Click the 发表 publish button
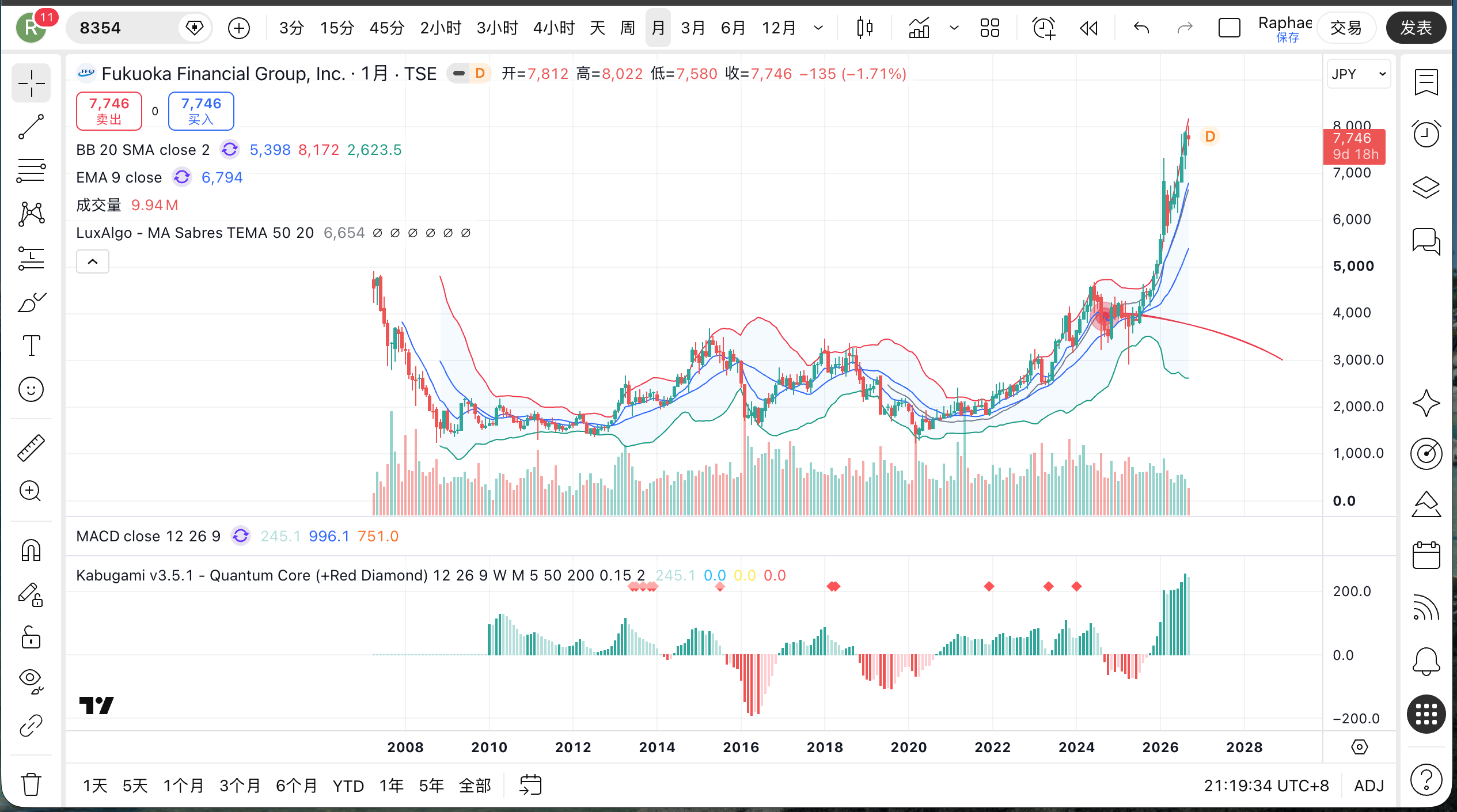Viewport: 1457px width, 812px height. (1416, 28)
